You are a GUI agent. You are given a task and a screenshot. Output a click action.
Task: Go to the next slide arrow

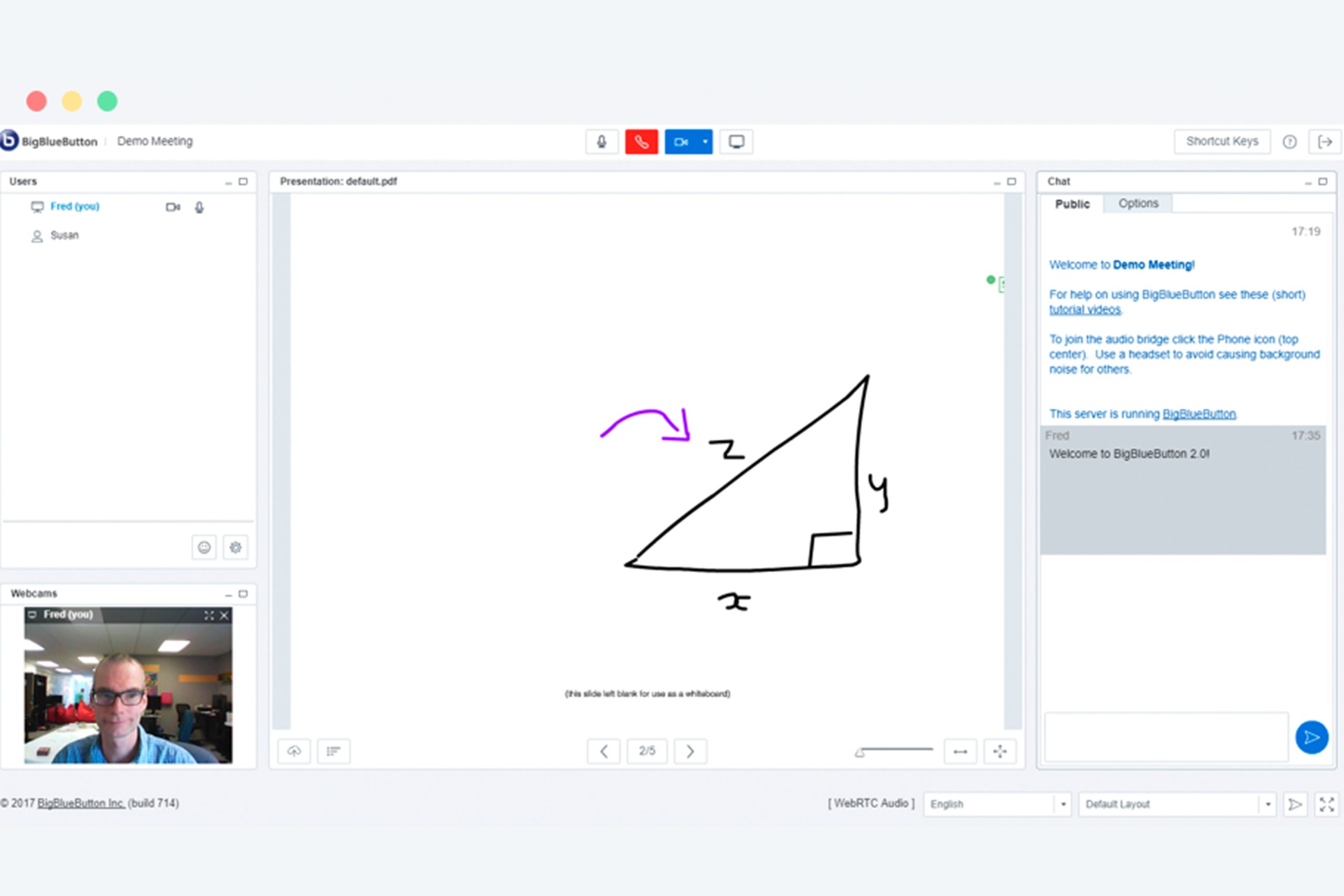690,751
